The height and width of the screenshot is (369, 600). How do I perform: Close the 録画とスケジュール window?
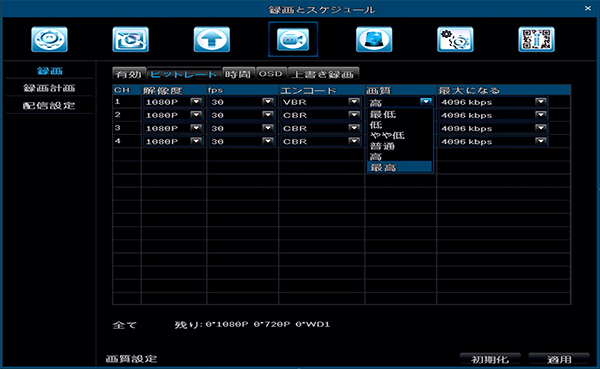tap(588, 8)
